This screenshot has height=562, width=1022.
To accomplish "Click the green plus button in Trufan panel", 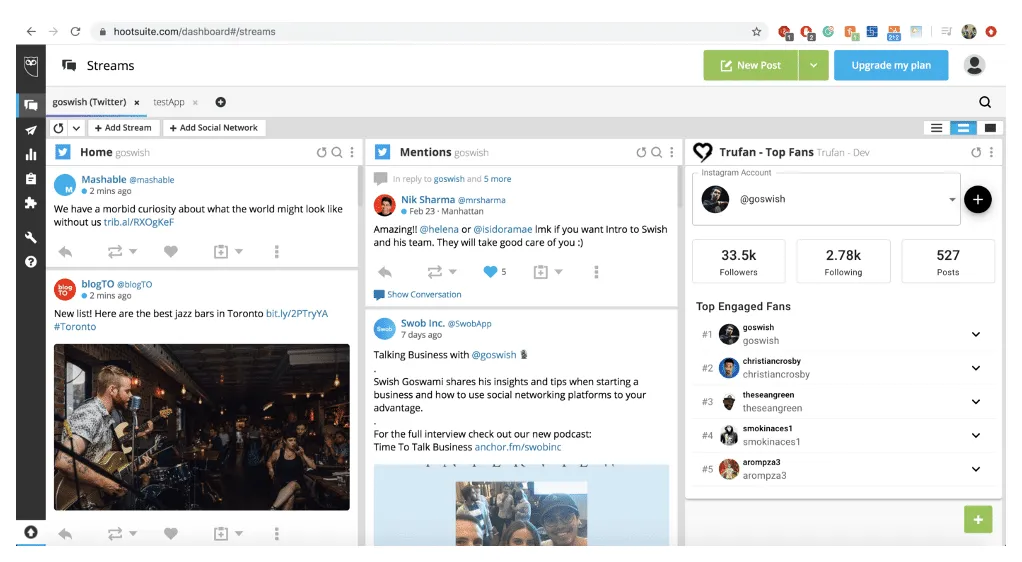I will [x=978, y=520].
